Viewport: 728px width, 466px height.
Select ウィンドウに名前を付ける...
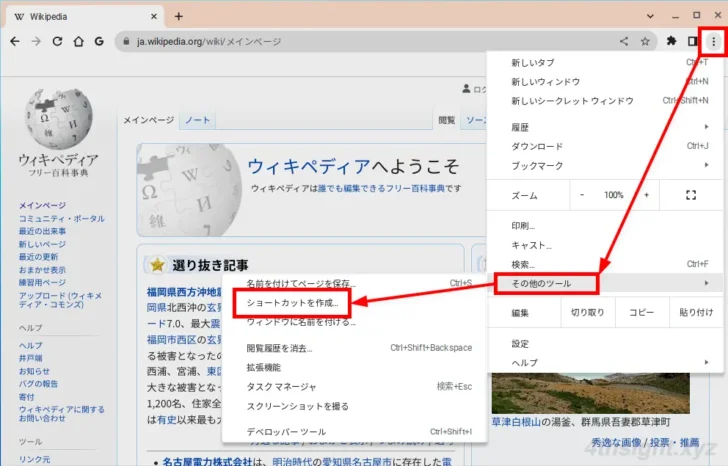click(x=355, y=322)
